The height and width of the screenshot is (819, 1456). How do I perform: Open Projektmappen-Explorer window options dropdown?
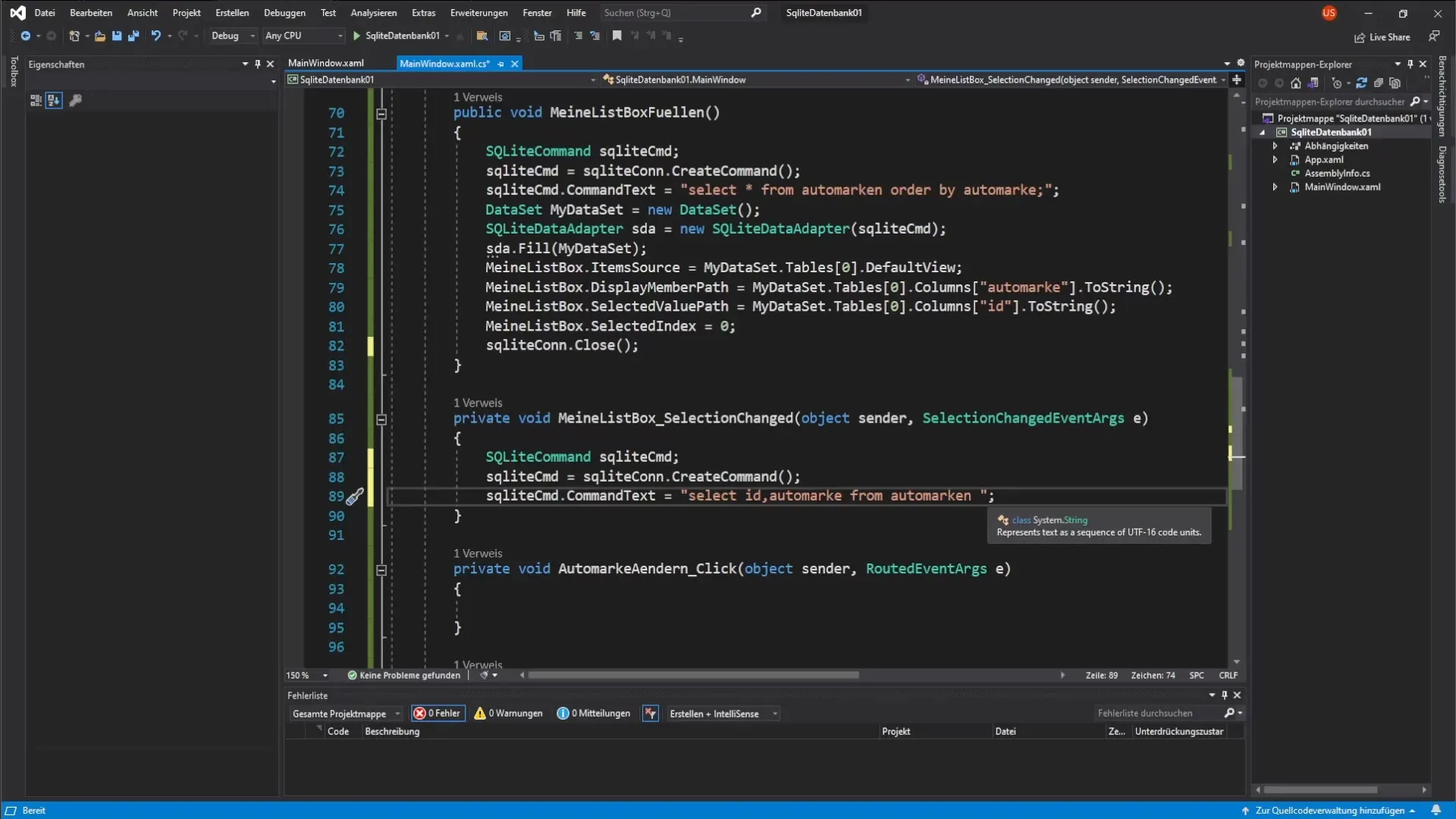pos(1398,64)
